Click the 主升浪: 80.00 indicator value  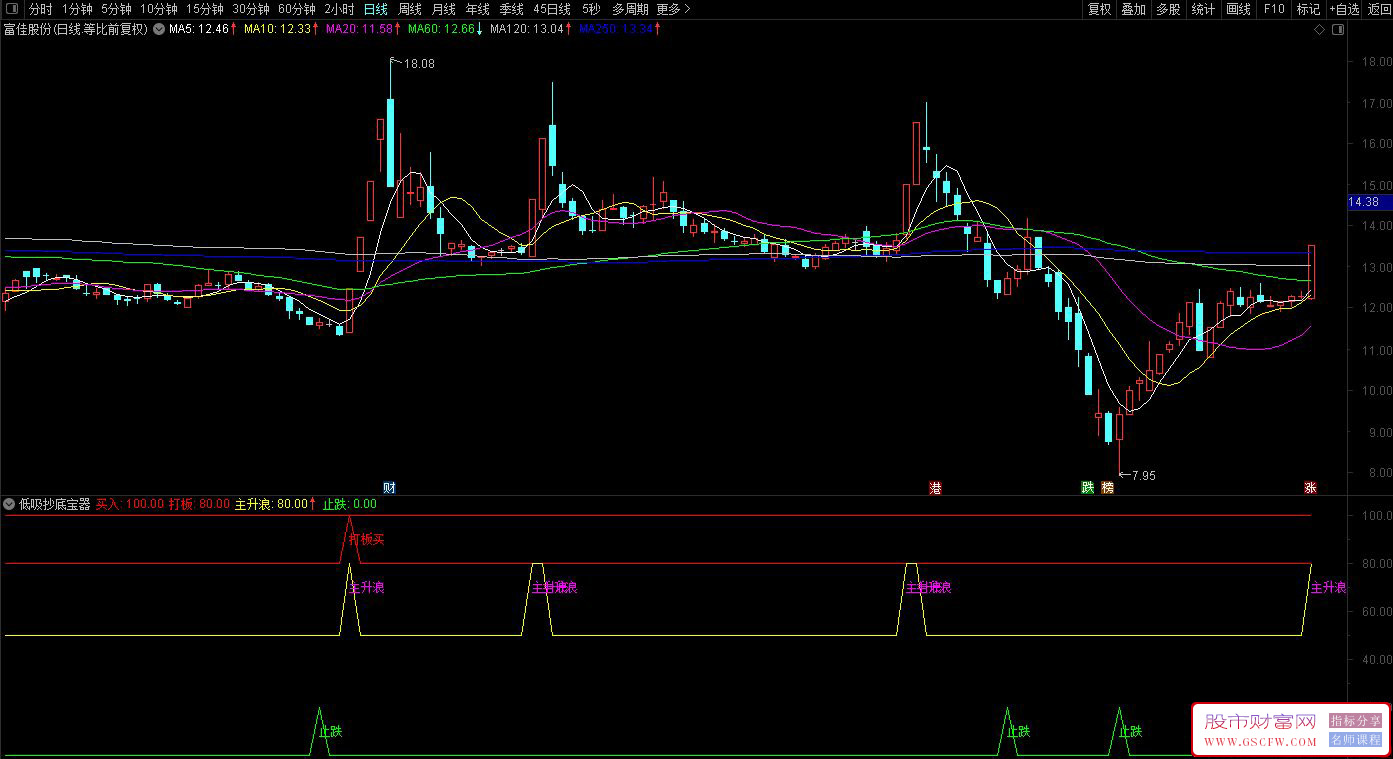pyautogui.click(x=271, y=504)
